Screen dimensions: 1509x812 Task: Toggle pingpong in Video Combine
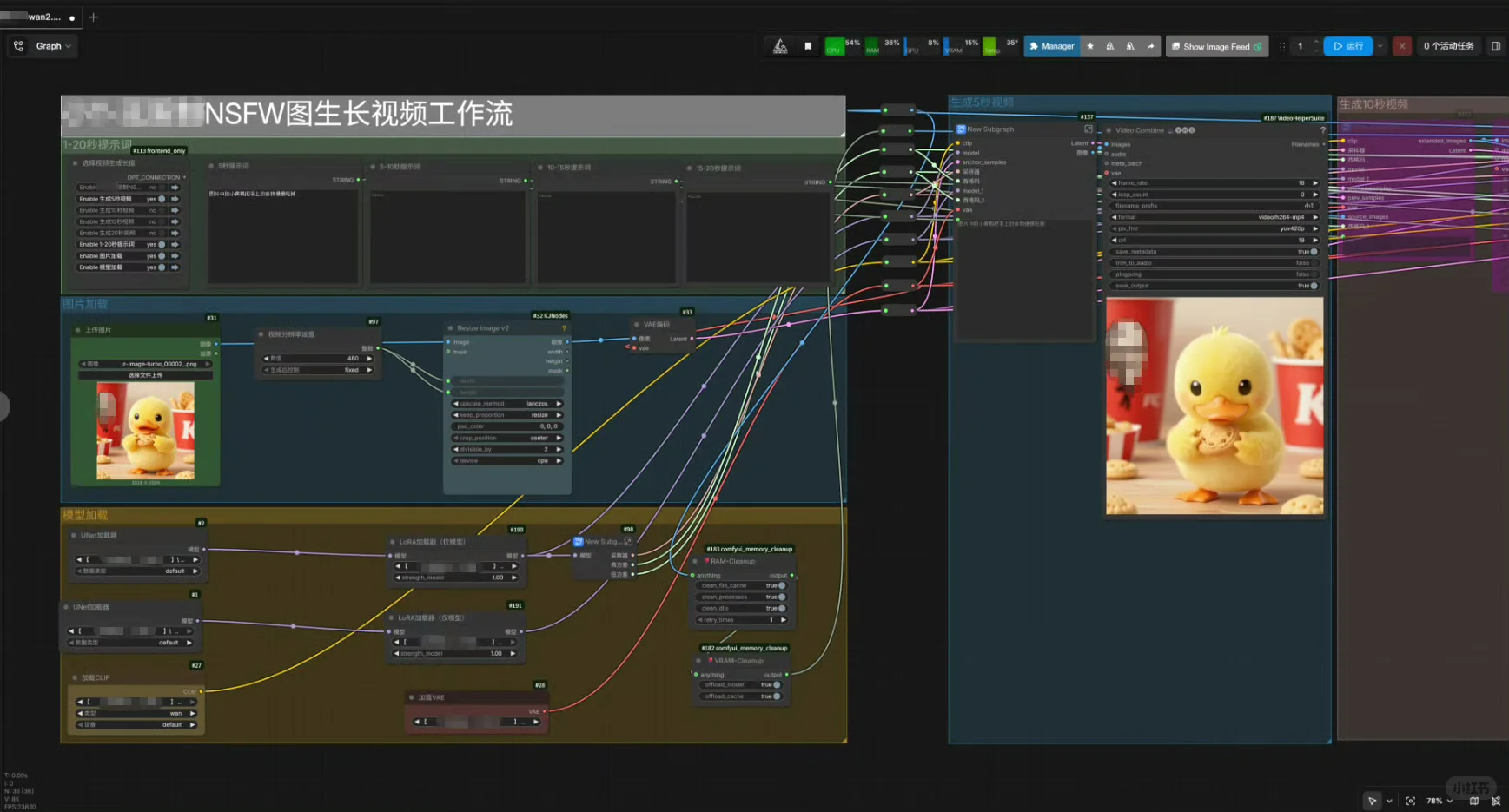tap(1214, 274)
